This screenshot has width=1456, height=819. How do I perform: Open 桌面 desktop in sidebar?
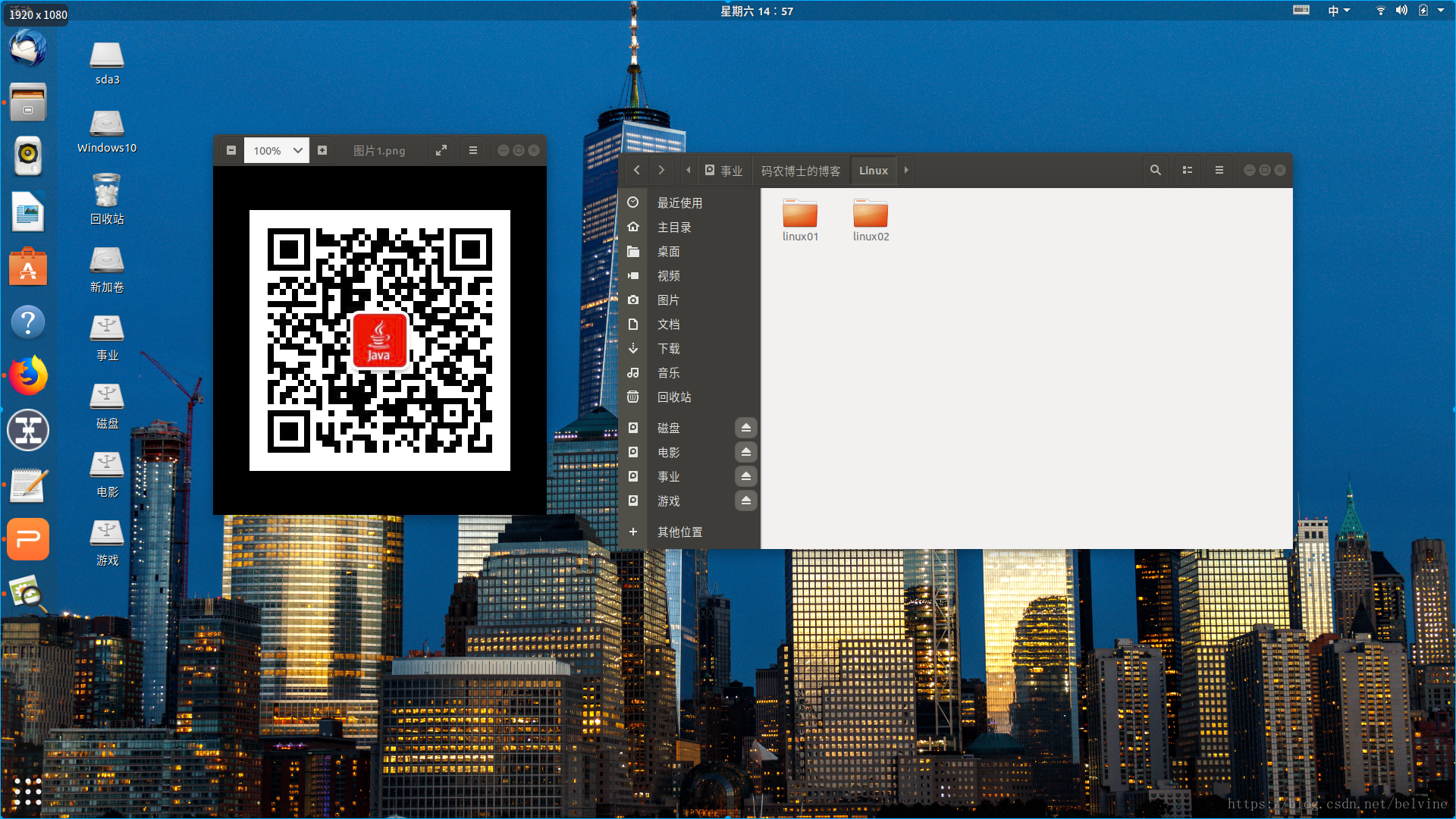(689, 251)
